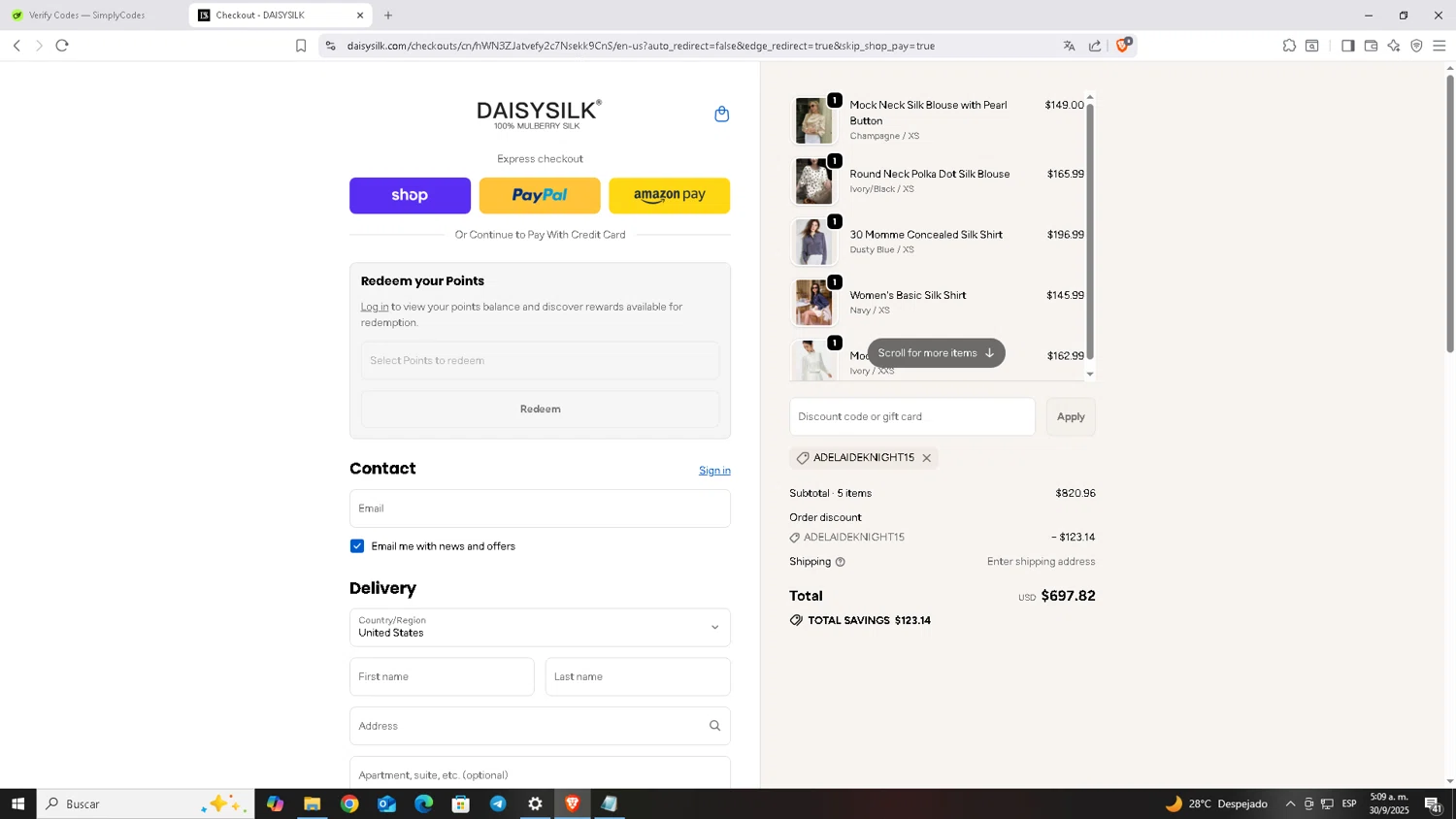The image size is (1456, 819).
Task: Open Brave VPN icon
Action: pos(1416,46)
